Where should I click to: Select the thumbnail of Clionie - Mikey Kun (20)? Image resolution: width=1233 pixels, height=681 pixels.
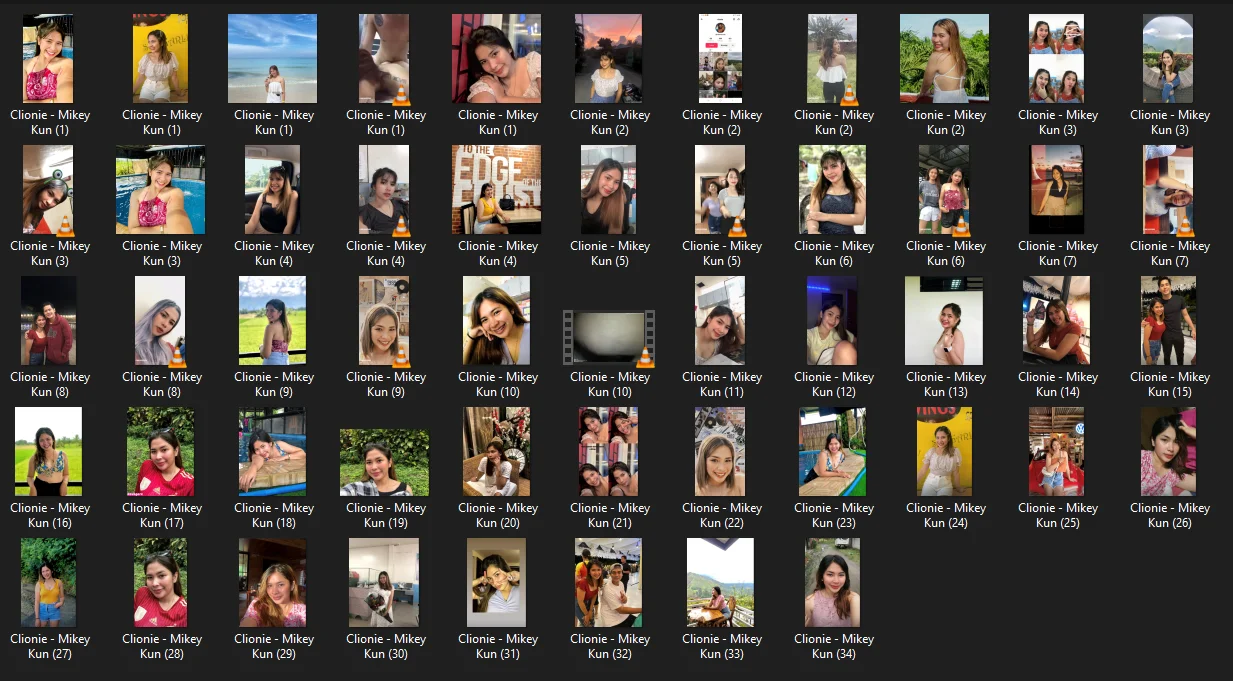click(496, 452)
